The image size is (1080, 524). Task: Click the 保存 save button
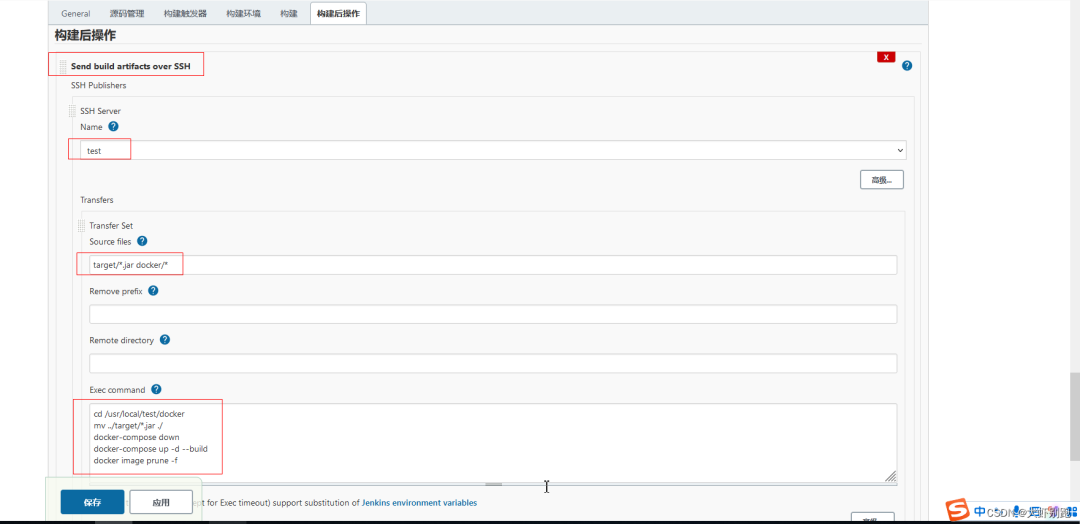(92, 502)
